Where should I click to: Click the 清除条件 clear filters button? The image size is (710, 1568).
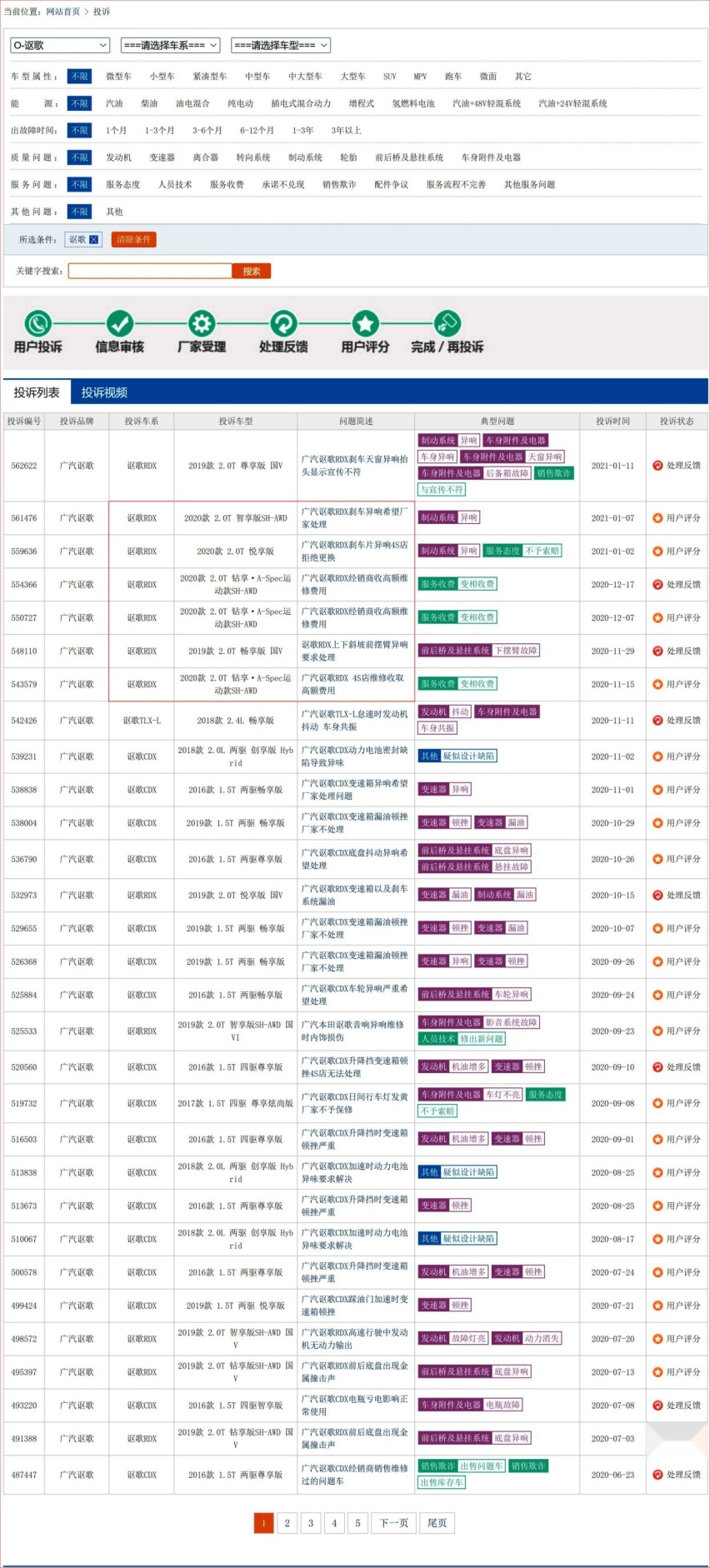click(x=133, y=240)
